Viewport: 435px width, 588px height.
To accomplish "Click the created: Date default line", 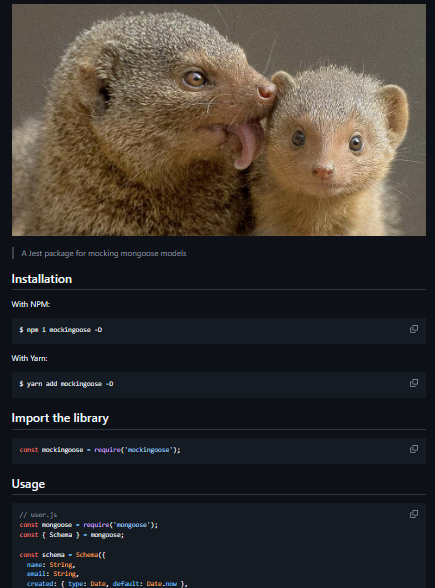I will coord(107,584).
